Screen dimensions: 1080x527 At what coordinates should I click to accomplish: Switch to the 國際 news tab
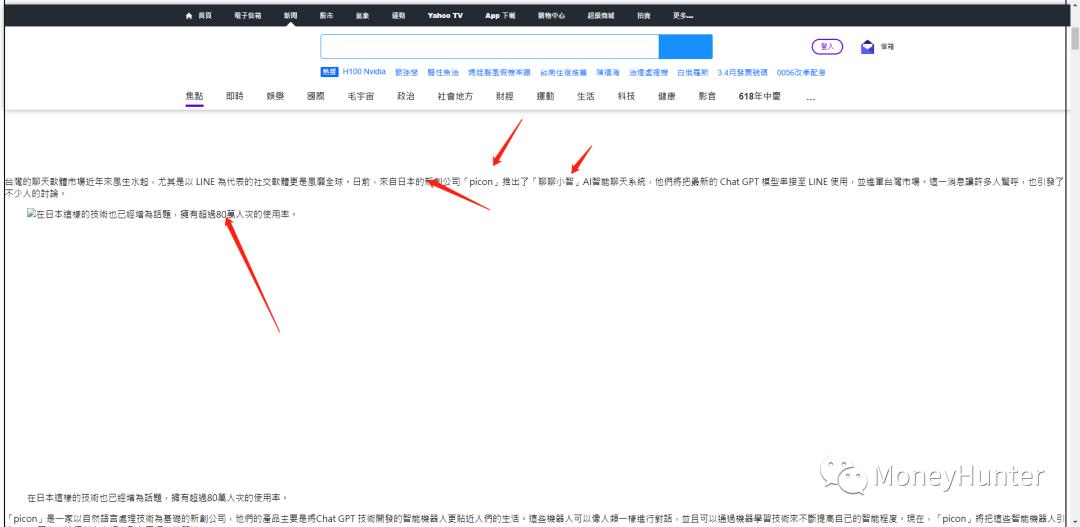coord(316,97)
